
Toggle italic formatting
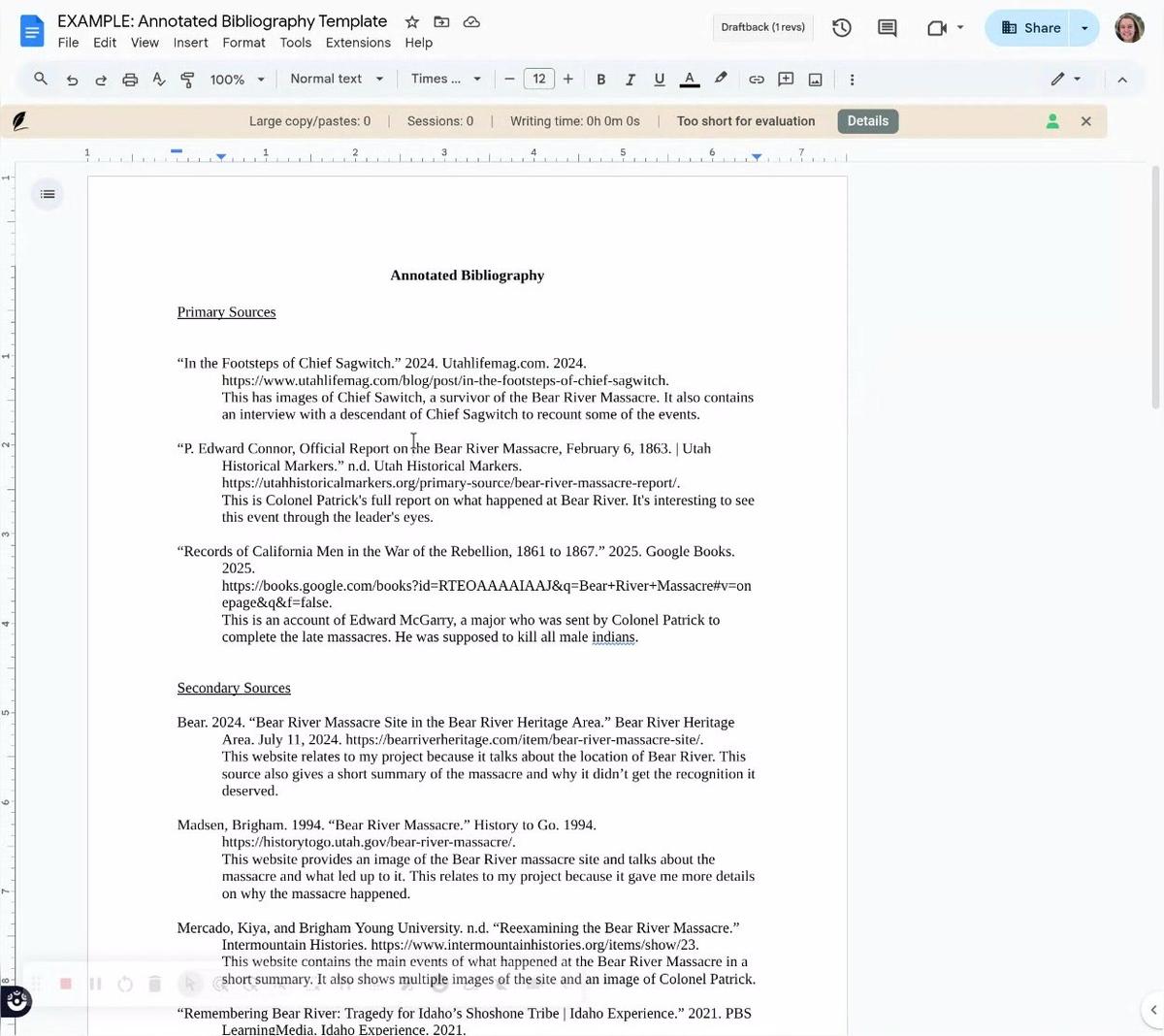click(x=630, y=79)
